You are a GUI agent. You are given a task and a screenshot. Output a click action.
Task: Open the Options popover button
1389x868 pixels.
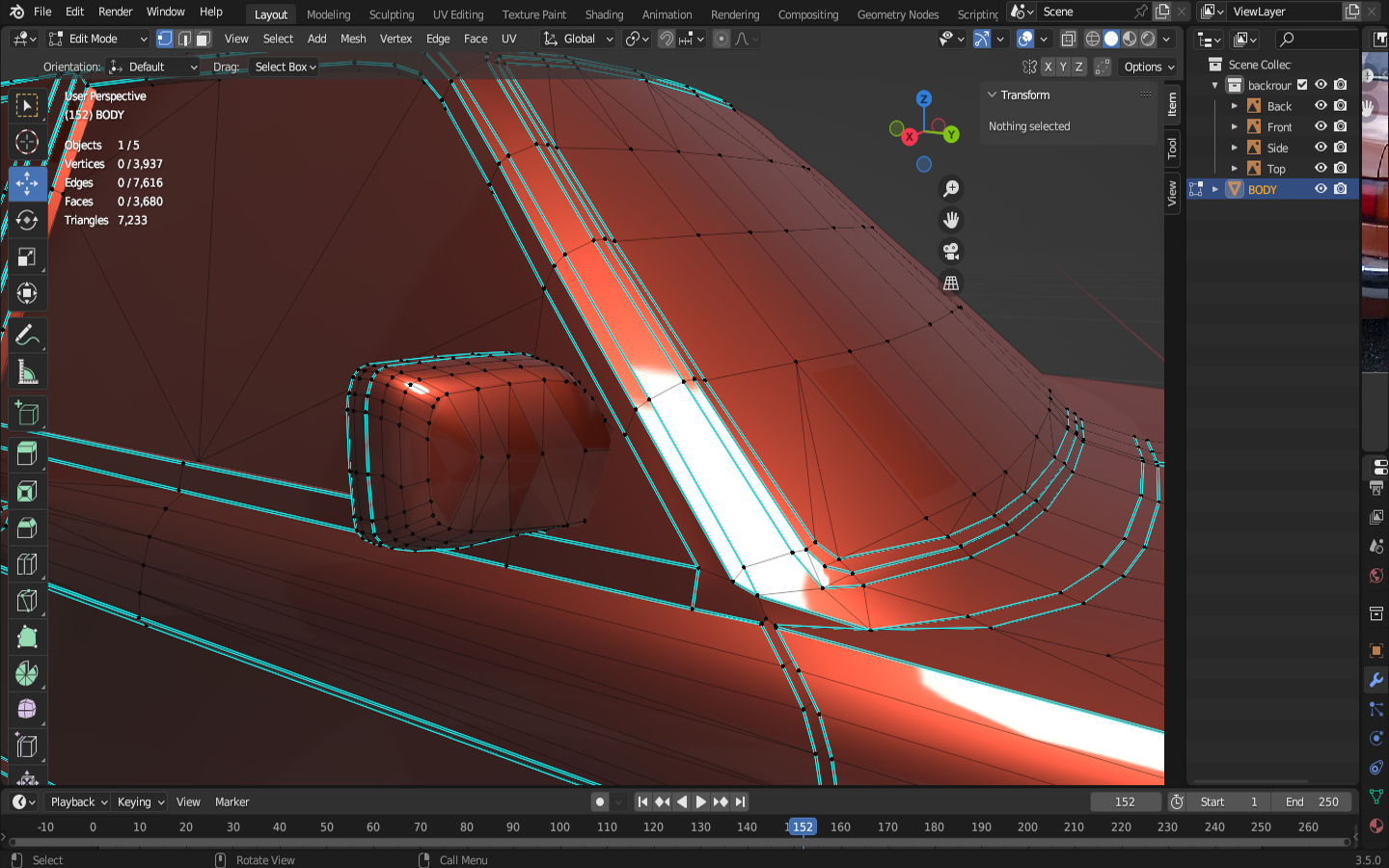click(x=1149, y=67)
